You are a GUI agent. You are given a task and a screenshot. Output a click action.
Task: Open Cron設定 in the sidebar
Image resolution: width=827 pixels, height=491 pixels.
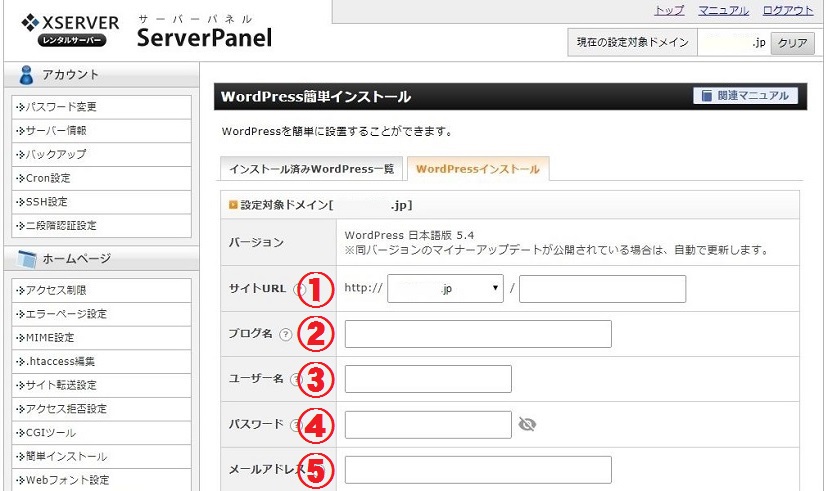tap(101, 178)
